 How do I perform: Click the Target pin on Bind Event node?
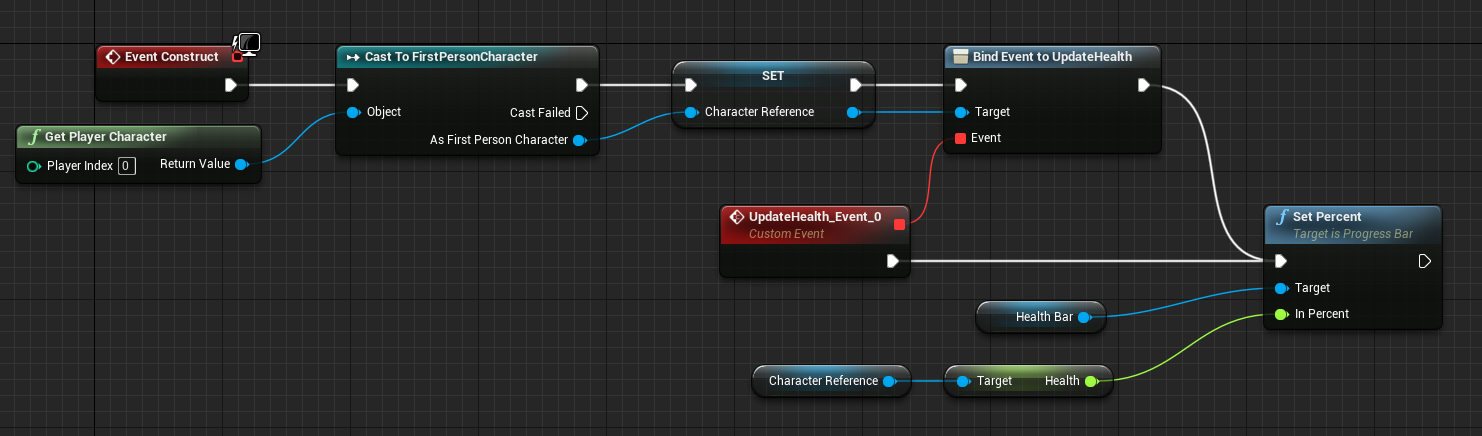click(961, 112)
